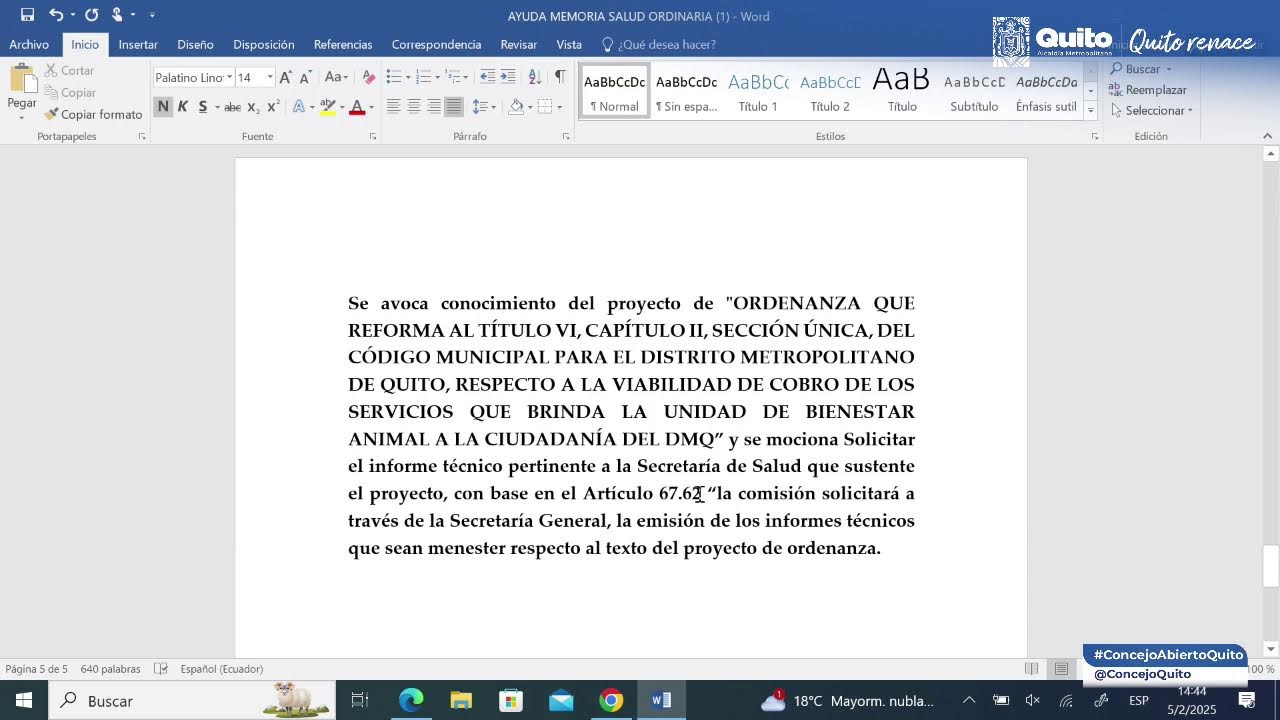Open the Archivo menu
Image resolution: width=1280 pixels, height=720 pixels.
click(x=29, y=44)
